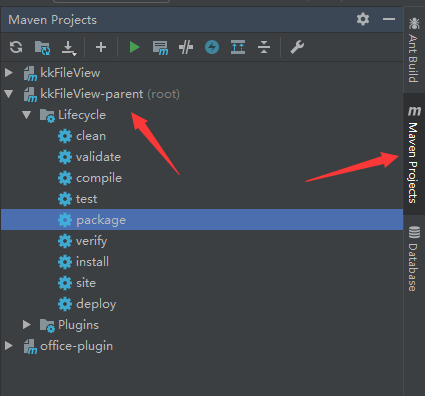The image size is (425, 396).
Task: Click the Show Dependencies toolbar icon
Action: click(238, 47)
